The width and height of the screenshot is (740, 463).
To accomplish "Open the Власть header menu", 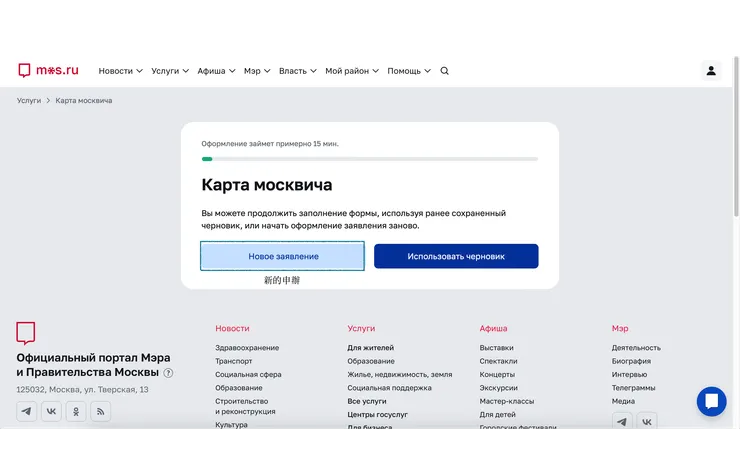I will [298, 71].
